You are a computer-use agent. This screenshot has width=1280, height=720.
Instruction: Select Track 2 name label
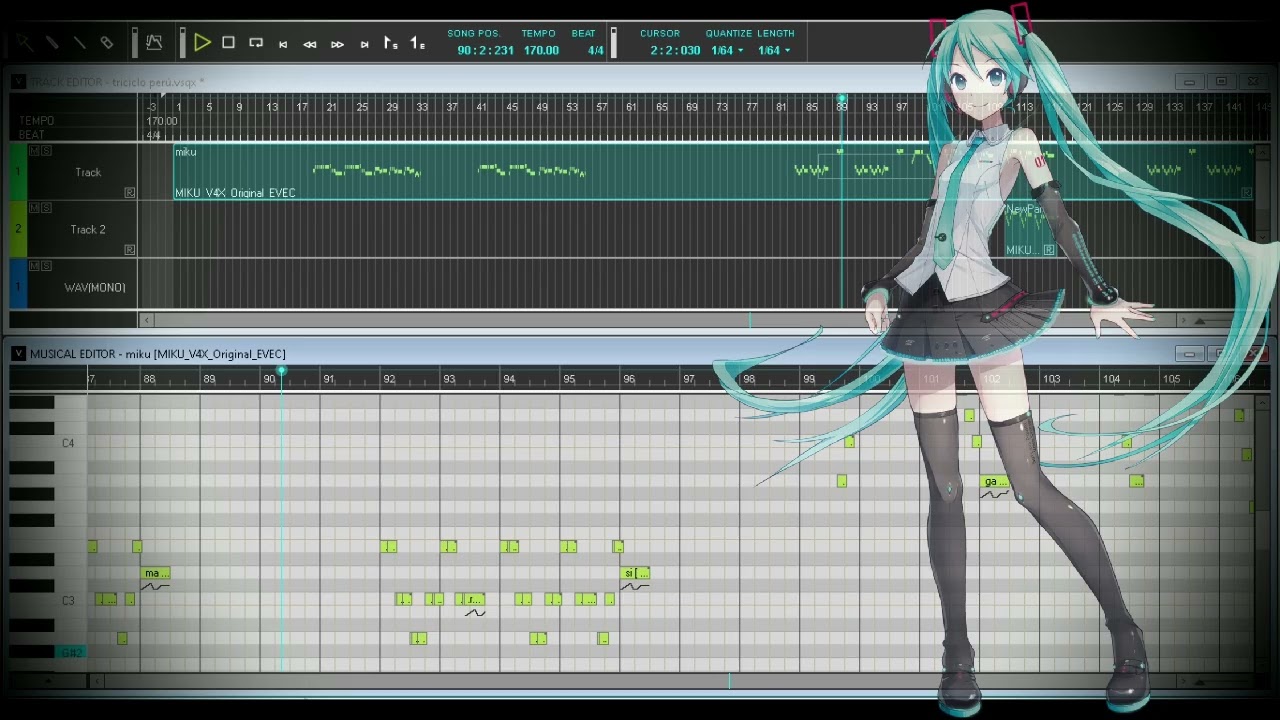(88, 229)
